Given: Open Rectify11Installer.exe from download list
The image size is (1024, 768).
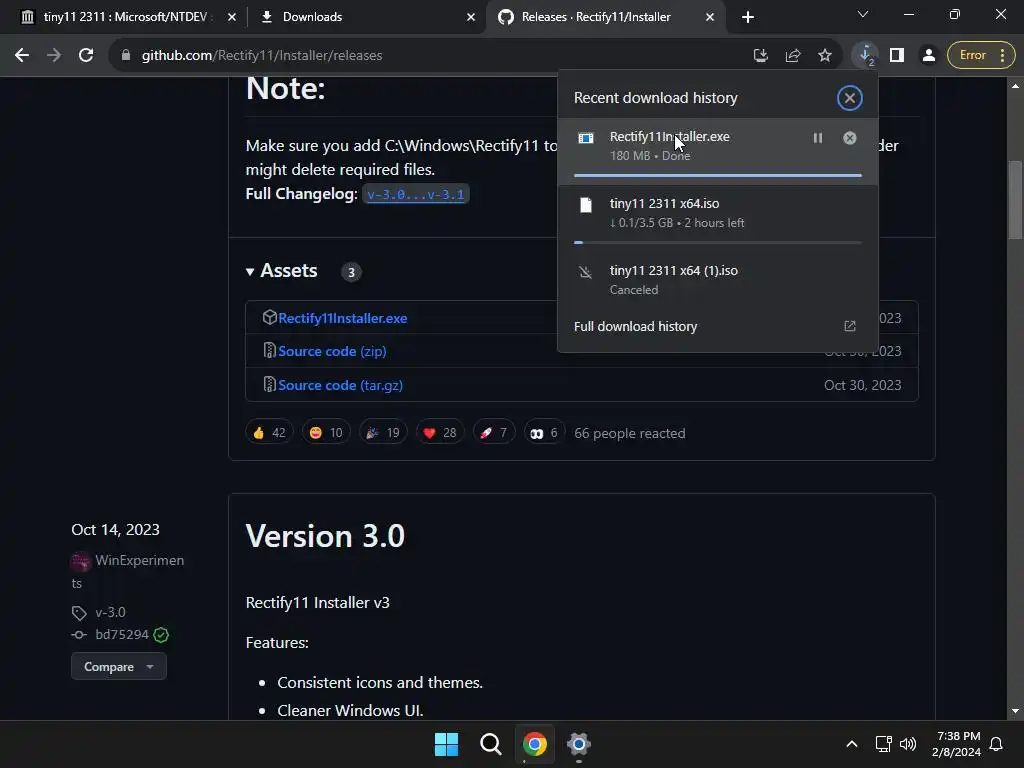Looking at the screenshot, I should [x=669, y=136].
